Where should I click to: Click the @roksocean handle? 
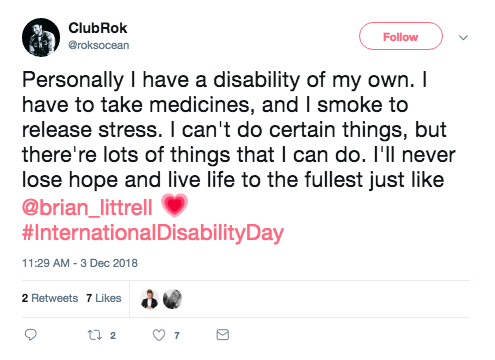coord(99,45)
